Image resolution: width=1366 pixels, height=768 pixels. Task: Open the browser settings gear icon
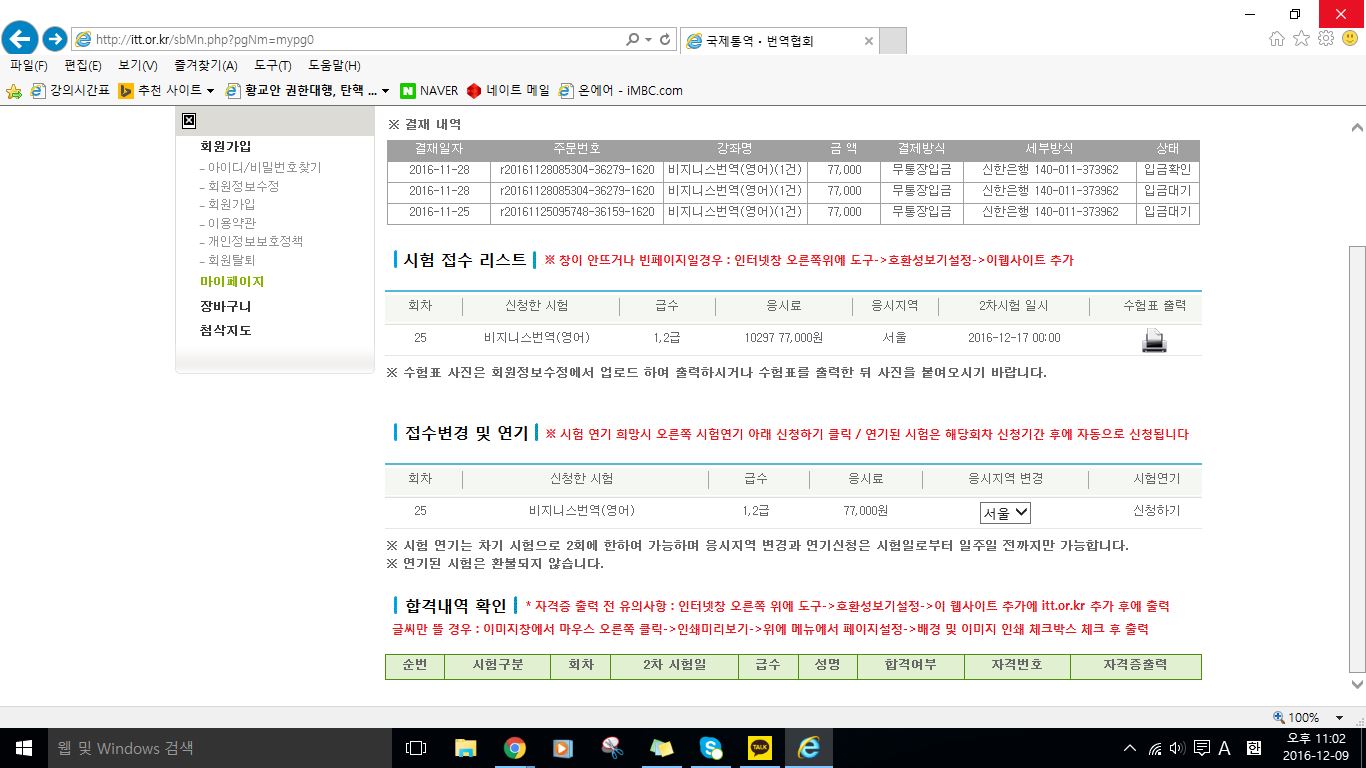coord(1326,39)
